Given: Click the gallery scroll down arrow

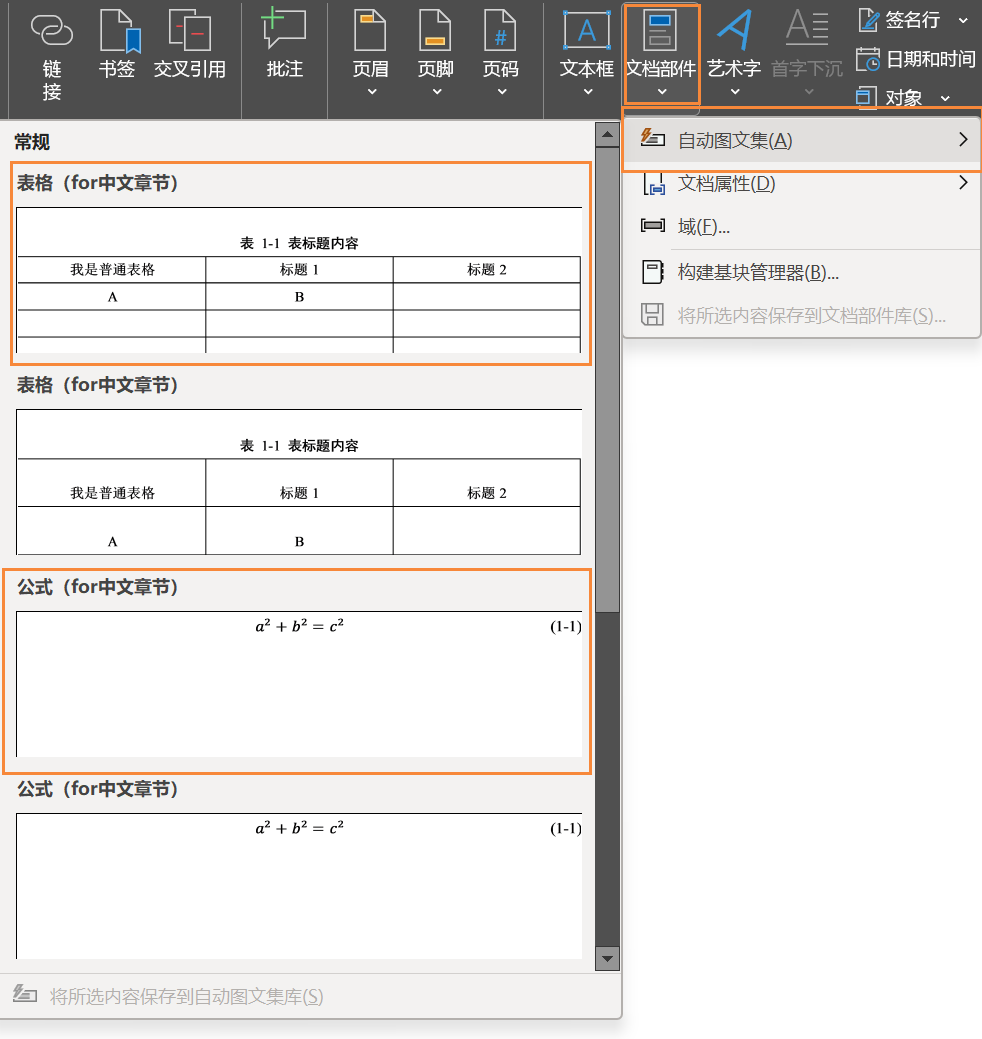Looking at the screenshot, I should tap(607, 959).
